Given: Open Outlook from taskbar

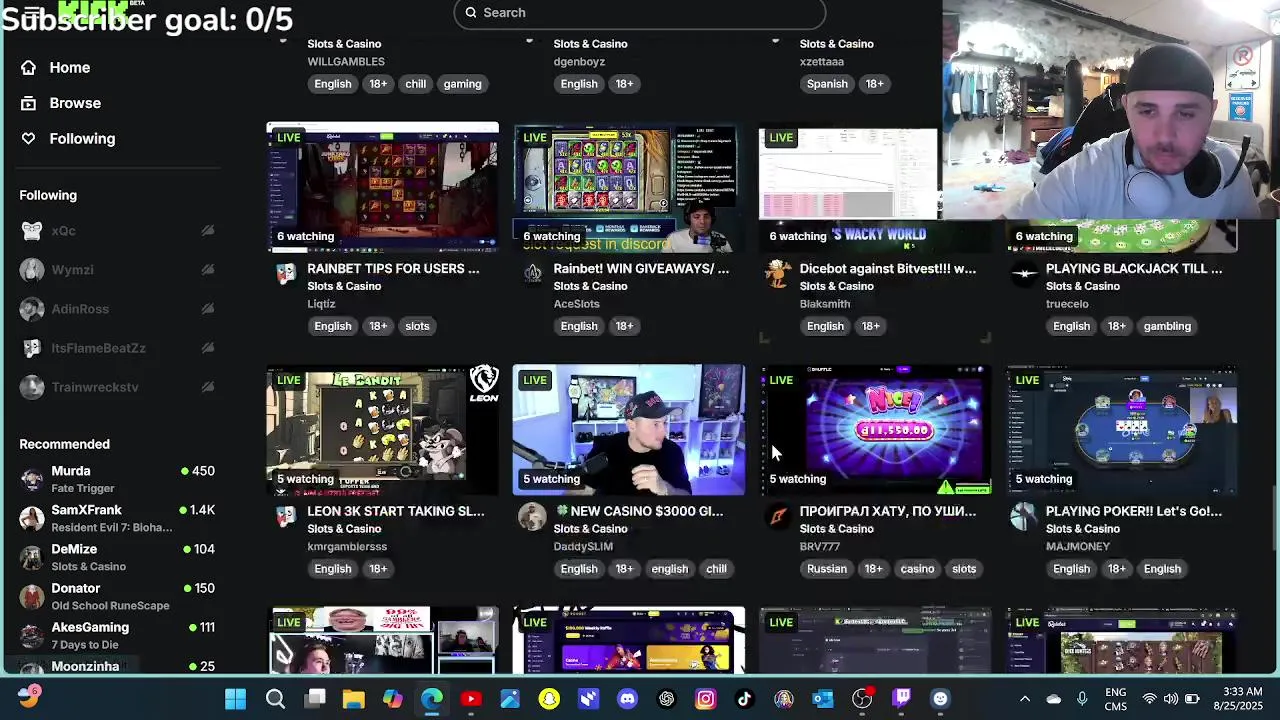Looking at the screenshot, I should (x=823, y=699).
